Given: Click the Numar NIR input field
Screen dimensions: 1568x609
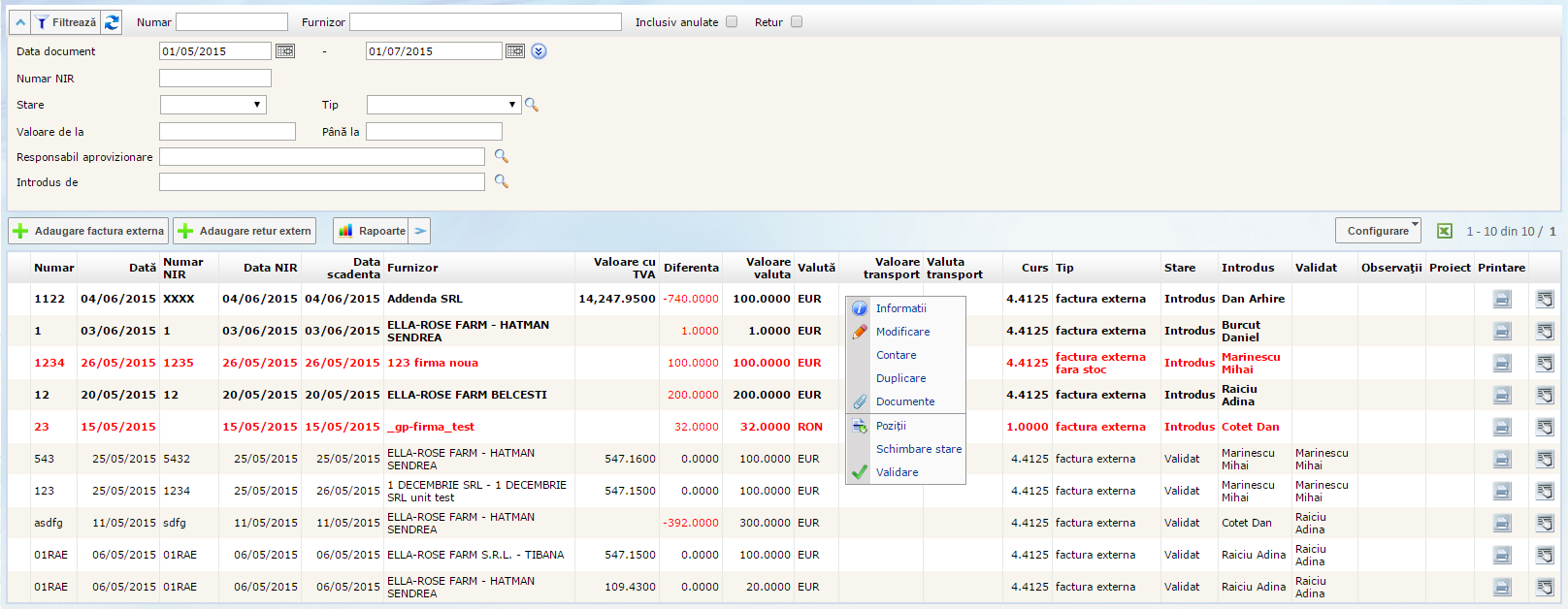Looking at the screenshot, I should coord(215,79).
